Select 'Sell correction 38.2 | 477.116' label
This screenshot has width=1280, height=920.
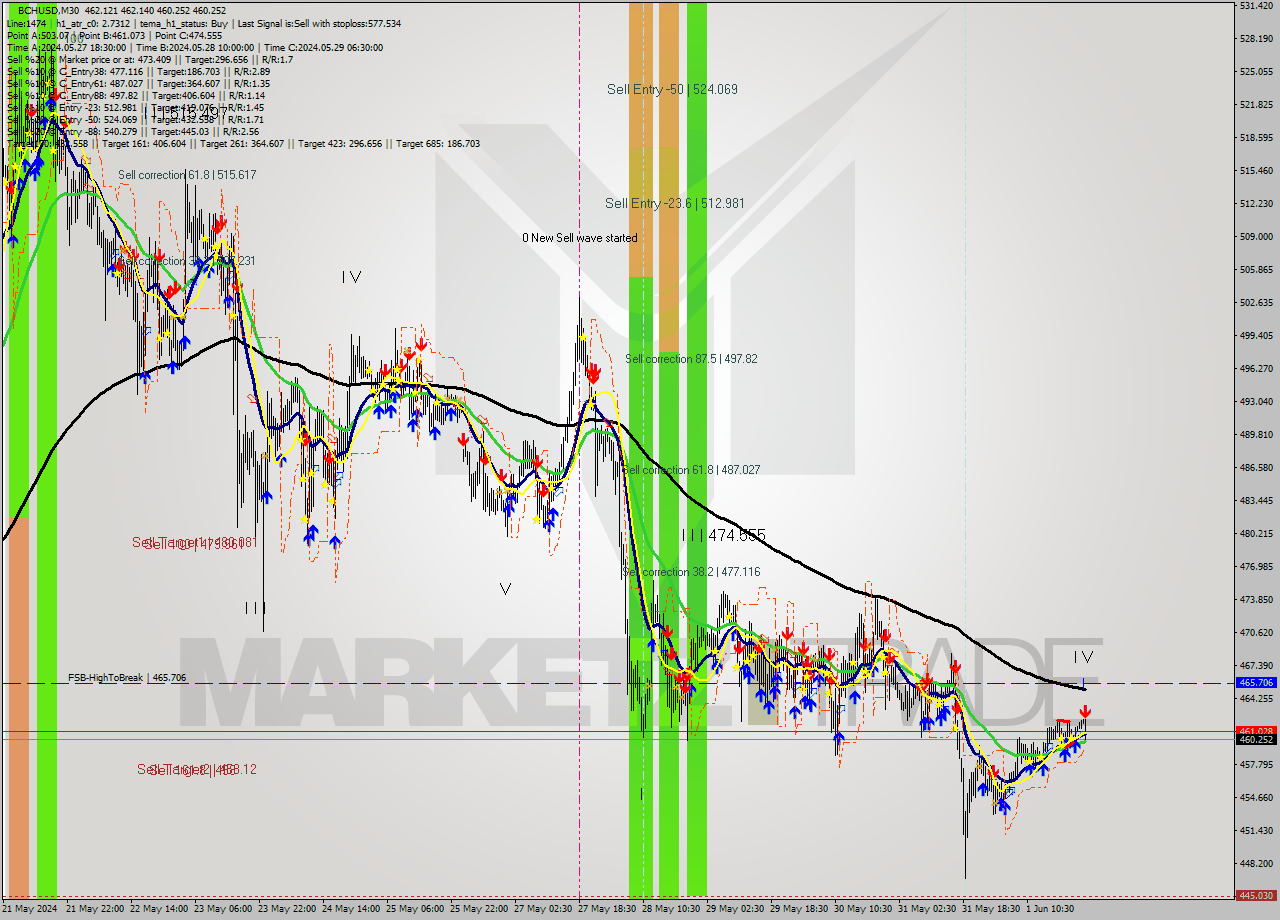692,572
